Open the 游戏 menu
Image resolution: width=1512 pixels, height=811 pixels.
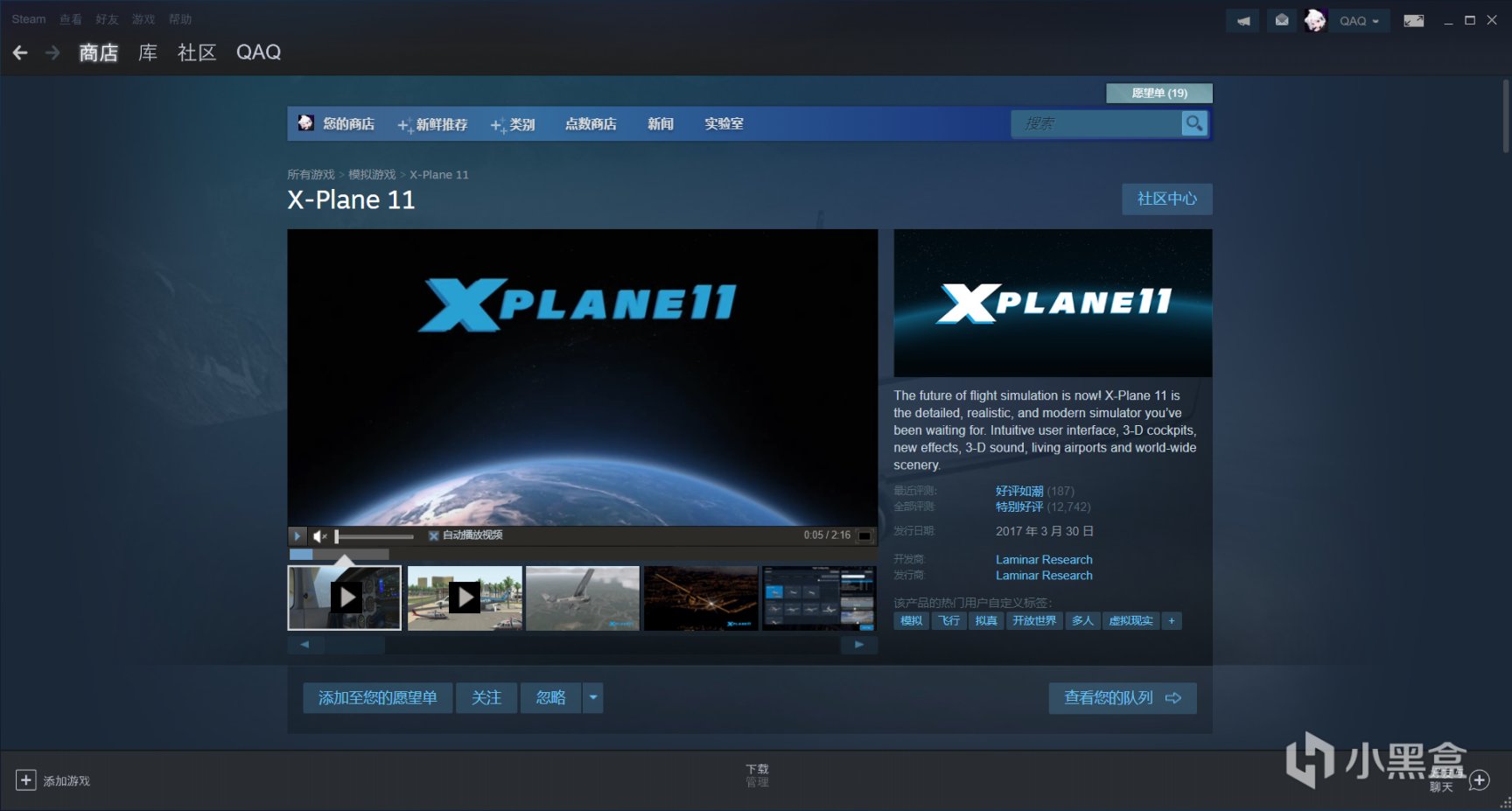tap(143, 19)
